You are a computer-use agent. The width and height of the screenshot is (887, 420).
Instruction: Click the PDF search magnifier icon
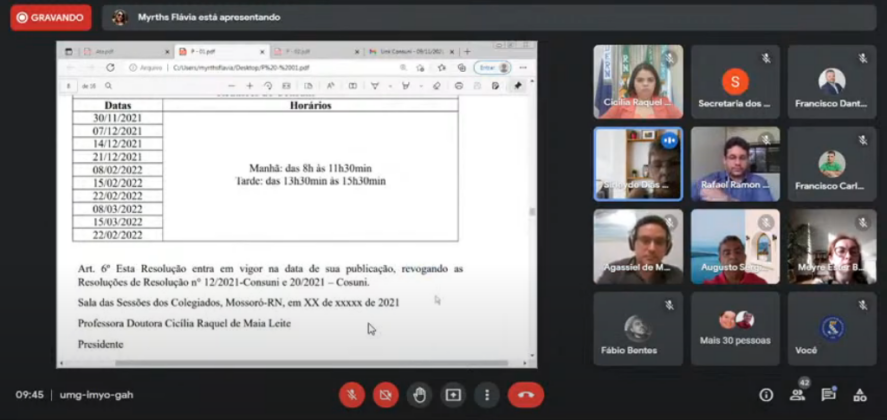(x=108, y=86)
